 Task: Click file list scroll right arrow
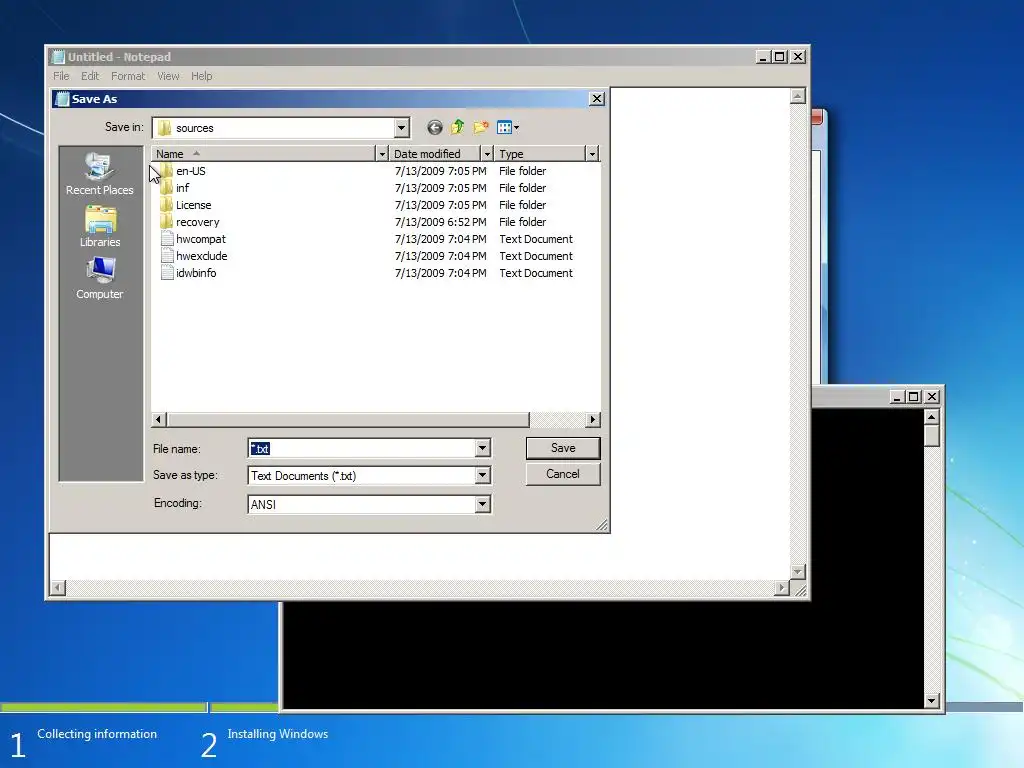[592, 419]
